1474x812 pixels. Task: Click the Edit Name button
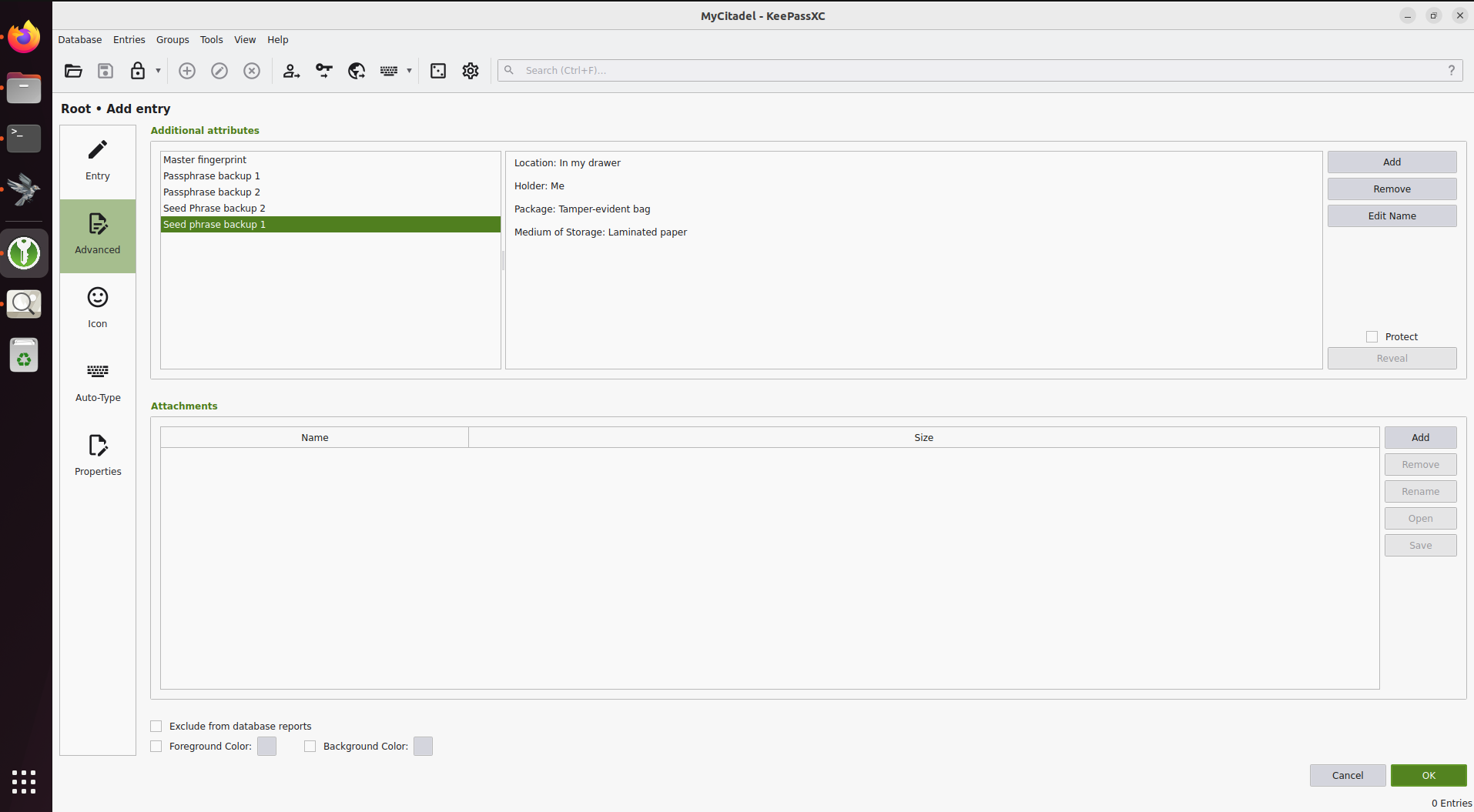click(1392, 216)
